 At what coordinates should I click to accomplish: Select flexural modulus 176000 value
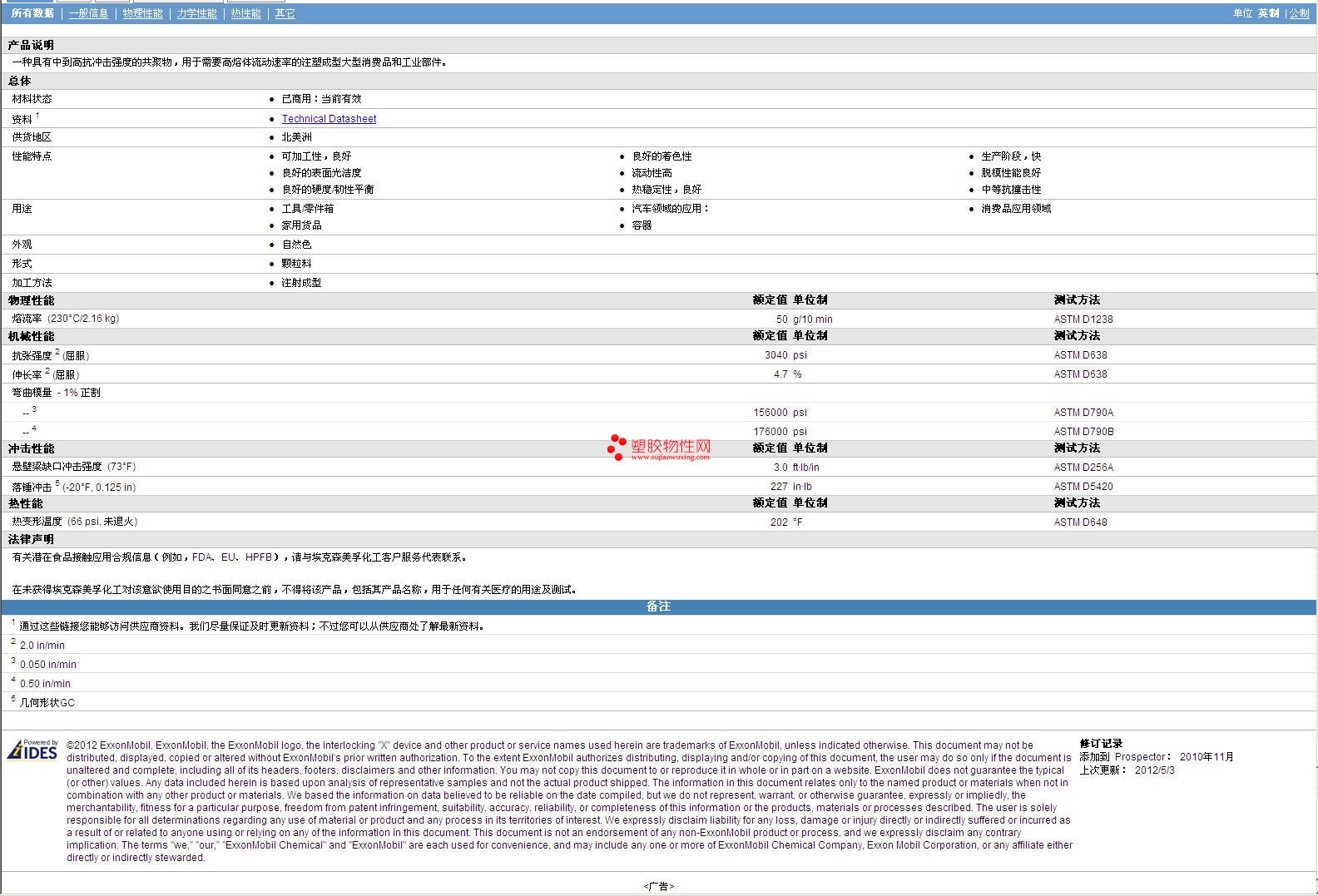pos(770,432)
